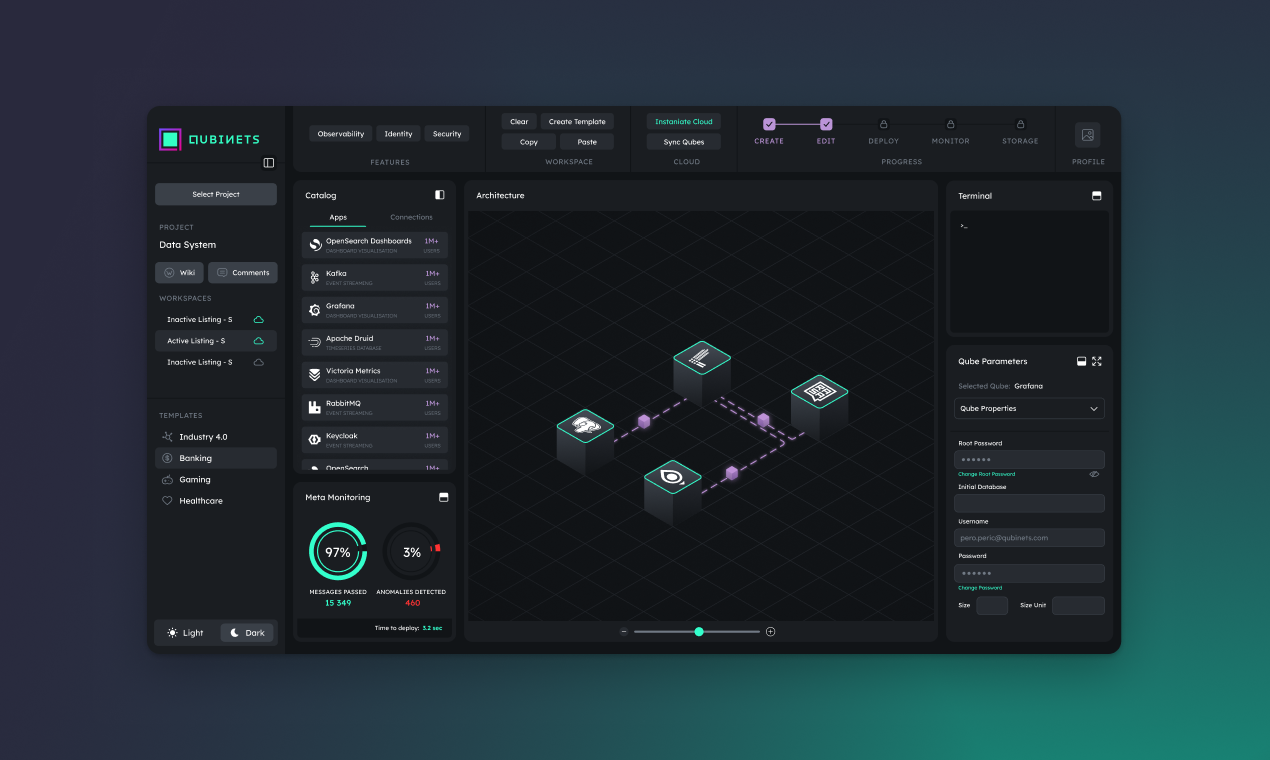Zoom in the architecture with plus icon
Image resolution: width=1270 pixels, height=760 pixels.
pyautogui.click(x=770, y=631)
